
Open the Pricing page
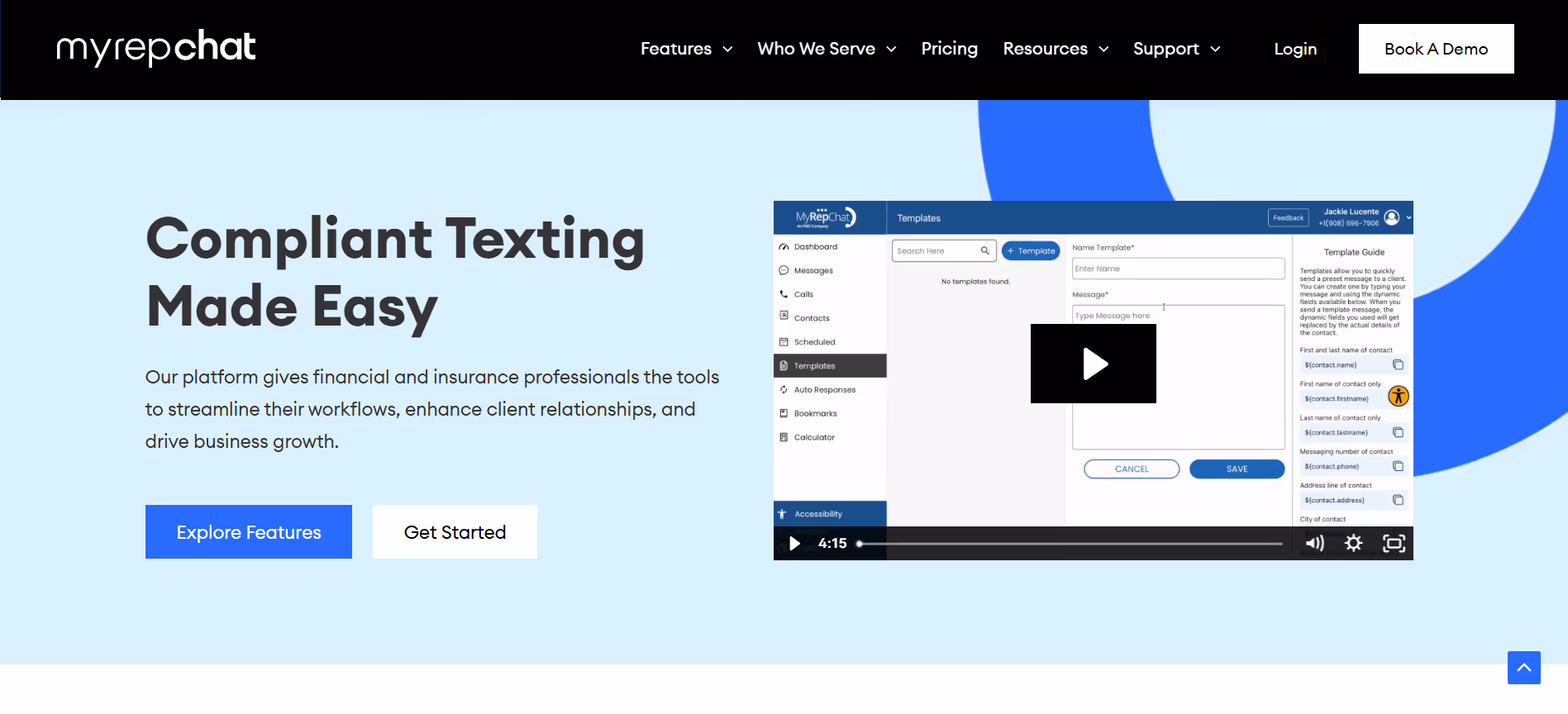click(x=949, y=49)
